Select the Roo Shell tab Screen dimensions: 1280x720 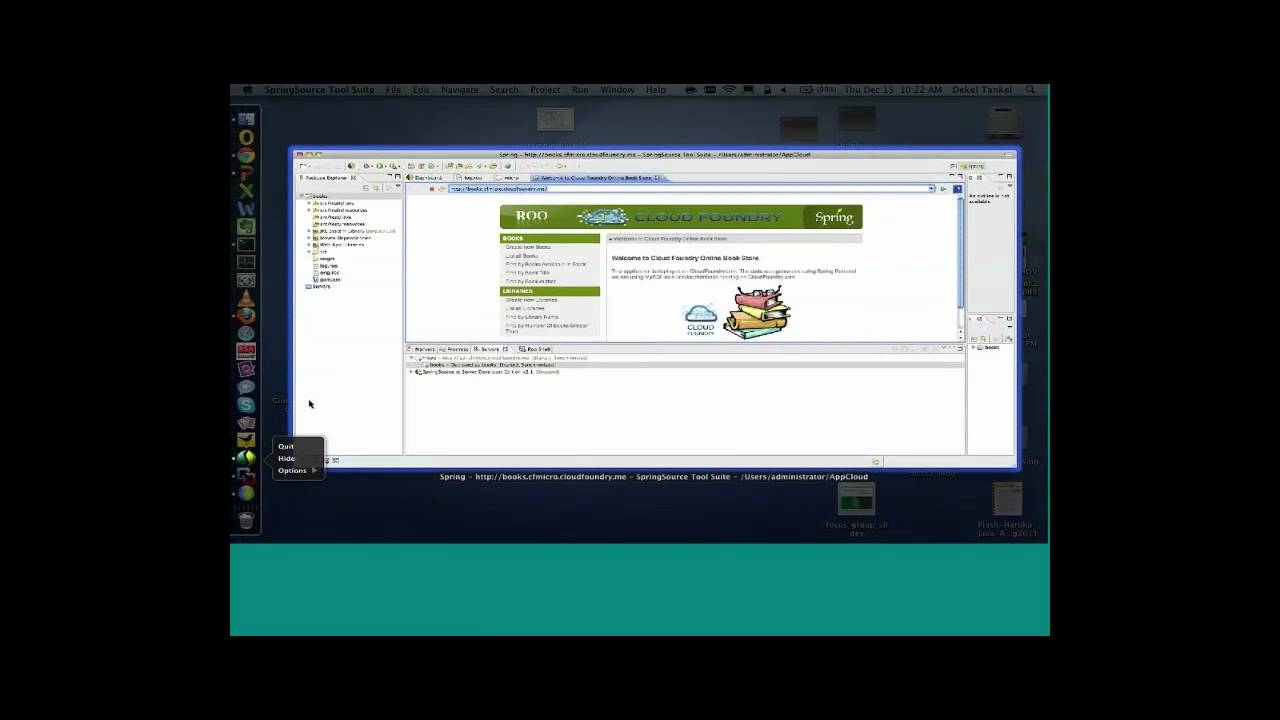click(x=536, y=349)
